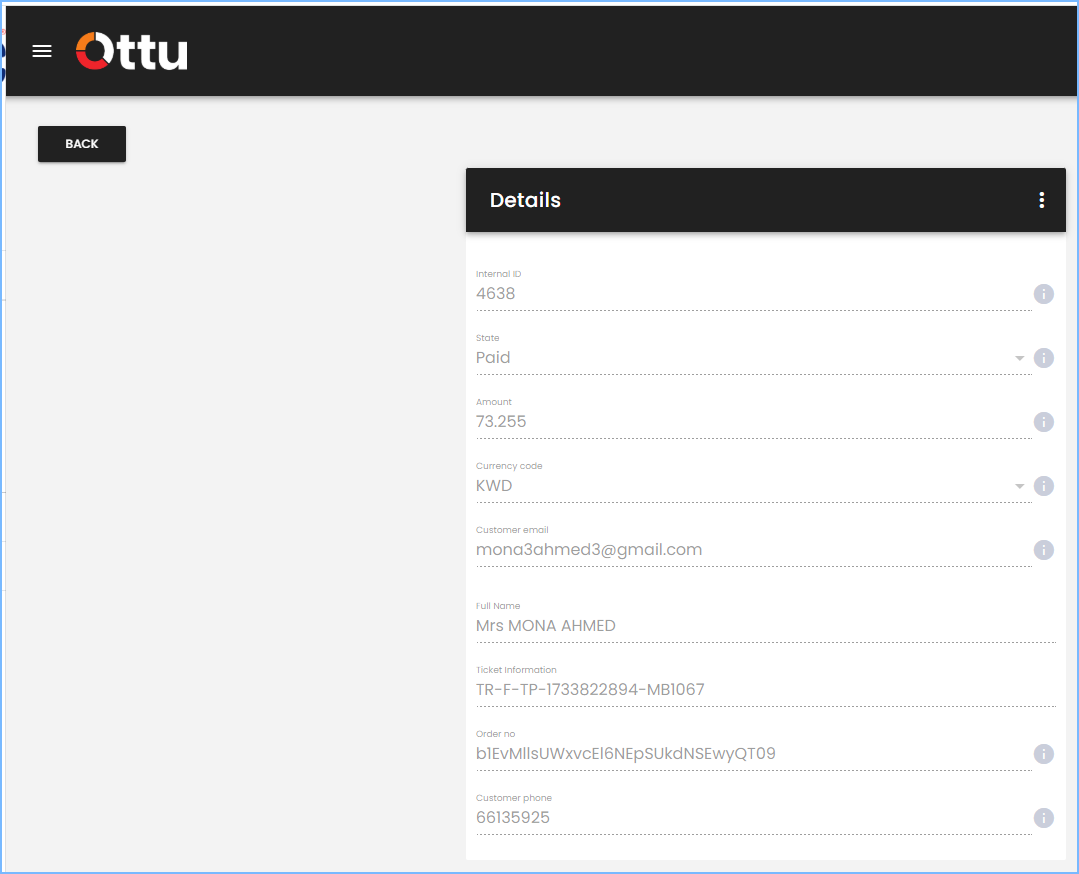Click the Currency code value KWD
The image size is (1079, 874).
coord(494,486)
